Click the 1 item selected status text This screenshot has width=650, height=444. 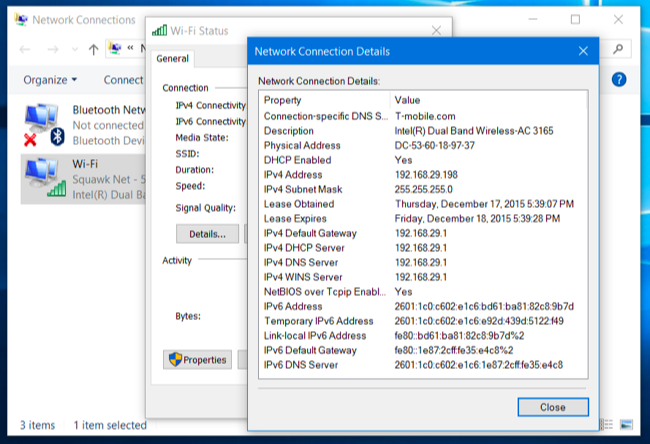coord(110,425)
